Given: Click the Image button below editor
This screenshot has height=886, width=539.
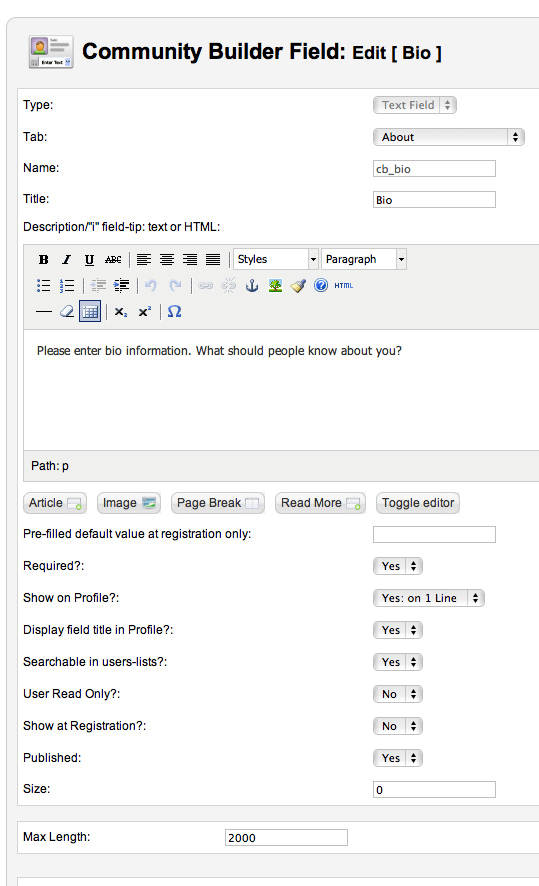Looking at the screenshot, I should pyautogui.click(x=129, y=503).
